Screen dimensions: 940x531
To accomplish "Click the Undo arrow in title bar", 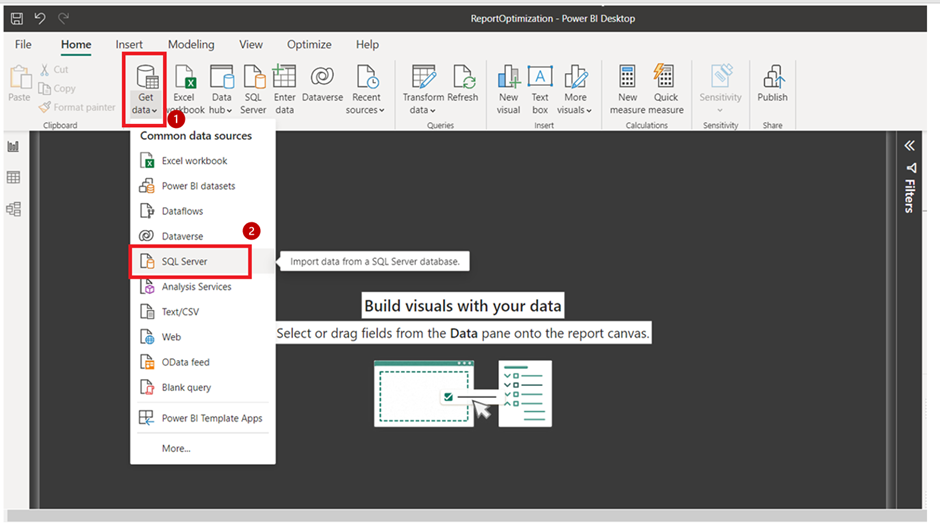I will pos(40,18).
